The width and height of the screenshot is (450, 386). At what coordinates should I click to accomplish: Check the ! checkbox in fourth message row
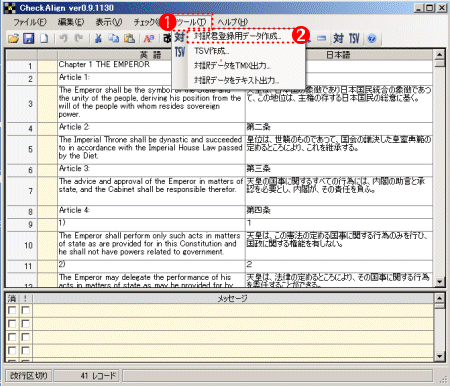25,350
